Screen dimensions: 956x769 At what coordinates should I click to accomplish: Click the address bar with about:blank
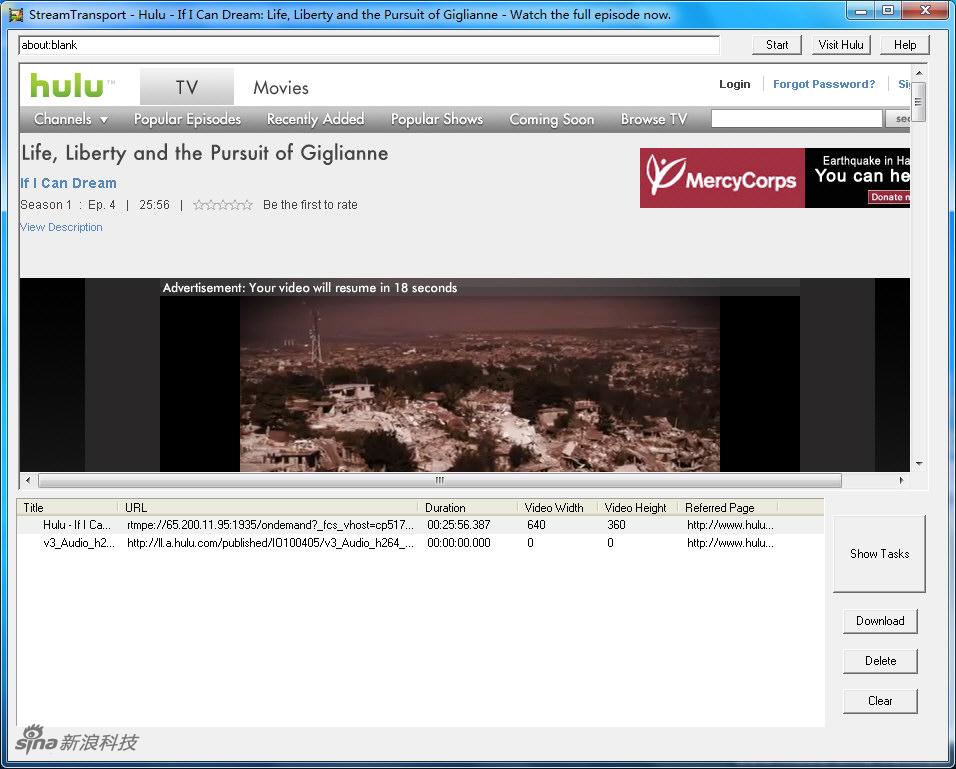coord(368,45)
